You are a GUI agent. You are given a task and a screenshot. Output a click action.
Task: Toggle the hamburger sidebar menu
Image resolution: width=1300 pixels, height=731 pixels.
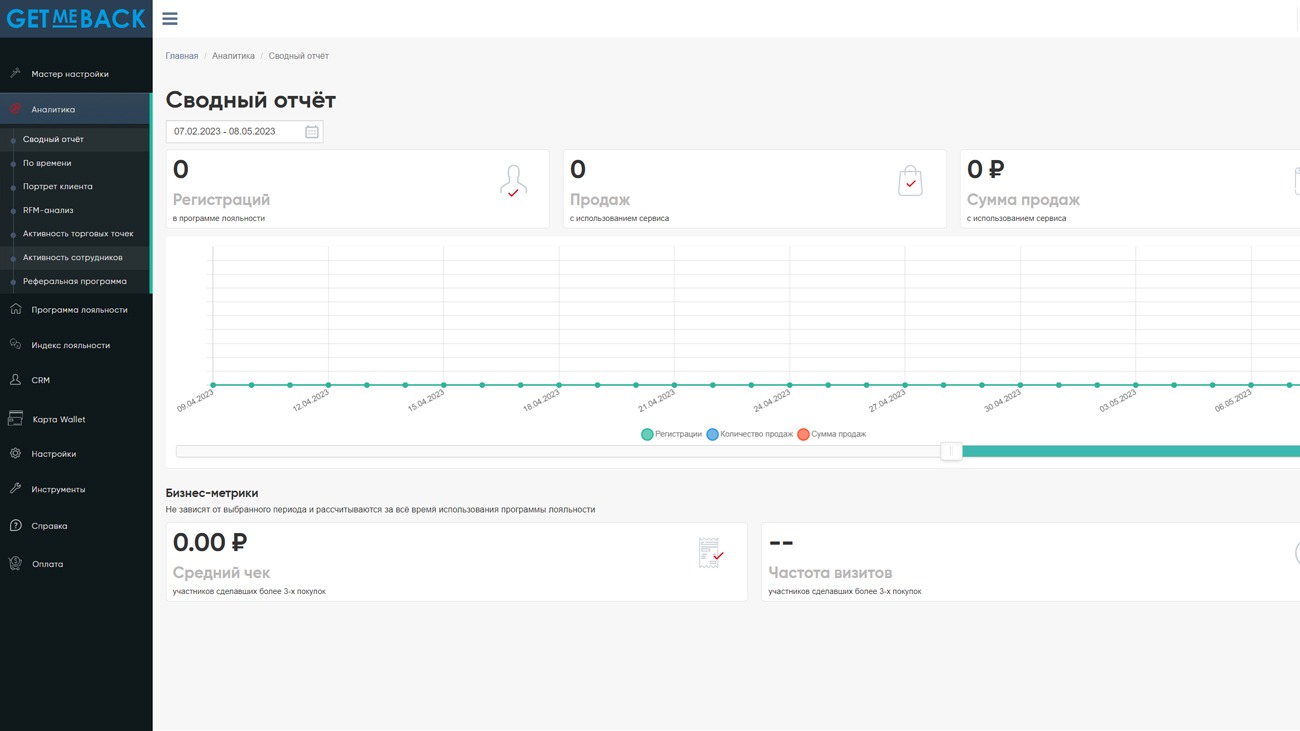pyautogui.click(x=170, y=19)
